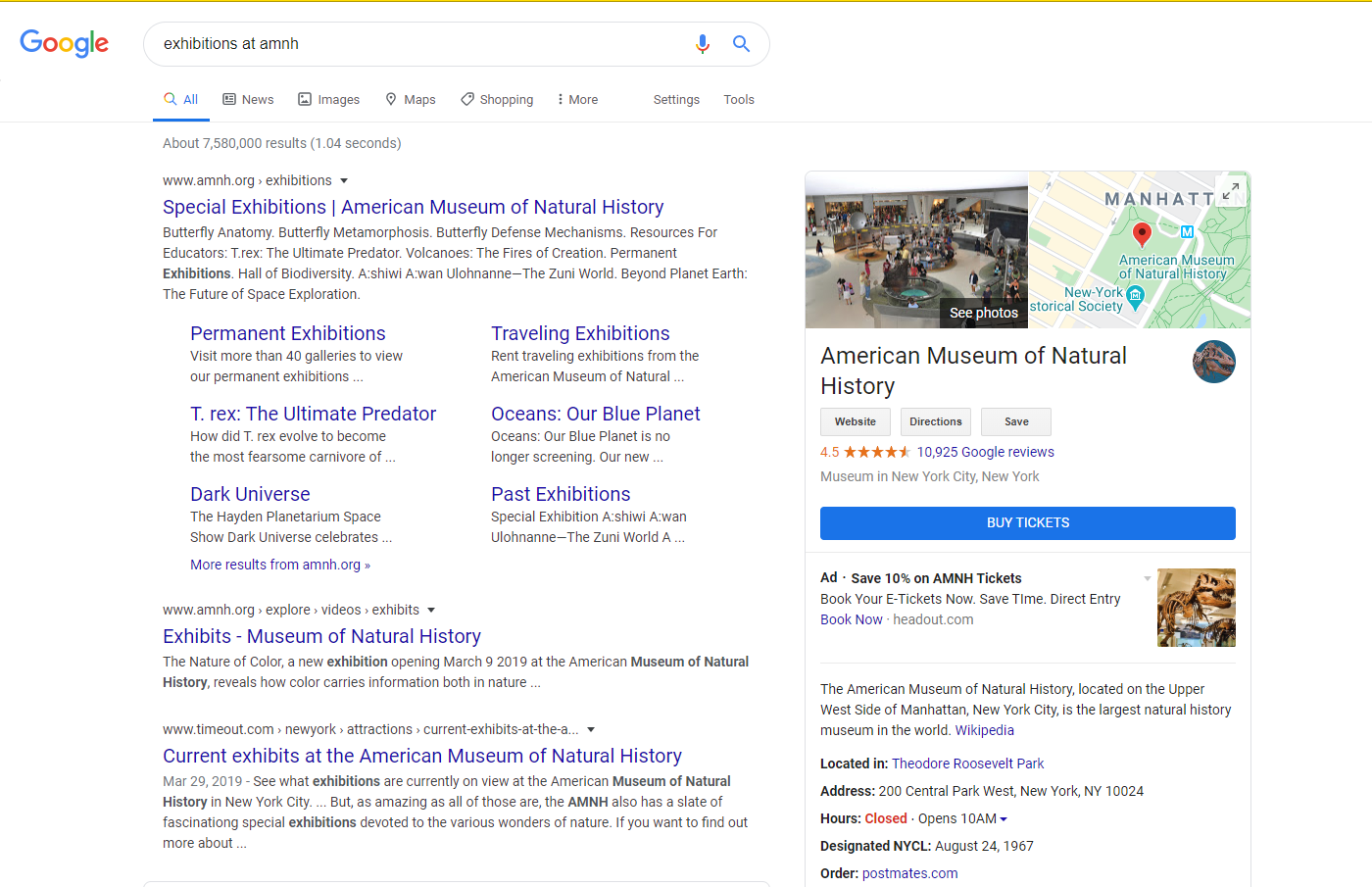Switch to Shopping results tab
1372x887 pixels.
497,100
